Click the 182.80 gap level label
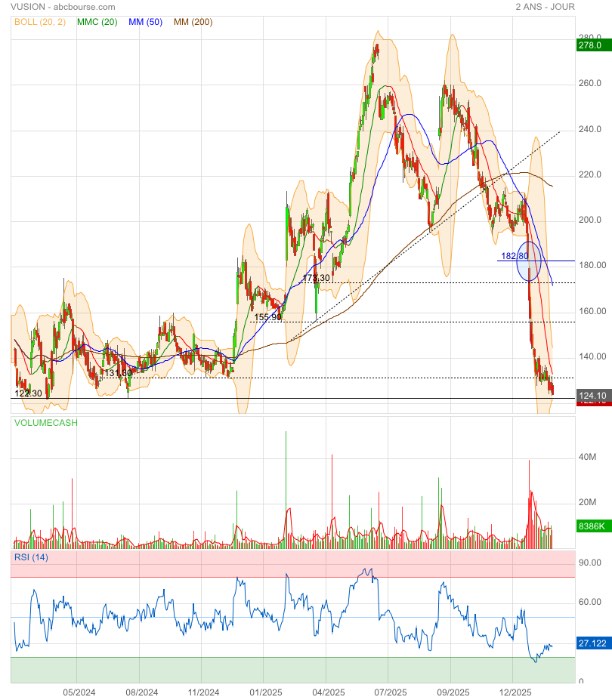Screen dimensions: 612x700 pos(515,256)
